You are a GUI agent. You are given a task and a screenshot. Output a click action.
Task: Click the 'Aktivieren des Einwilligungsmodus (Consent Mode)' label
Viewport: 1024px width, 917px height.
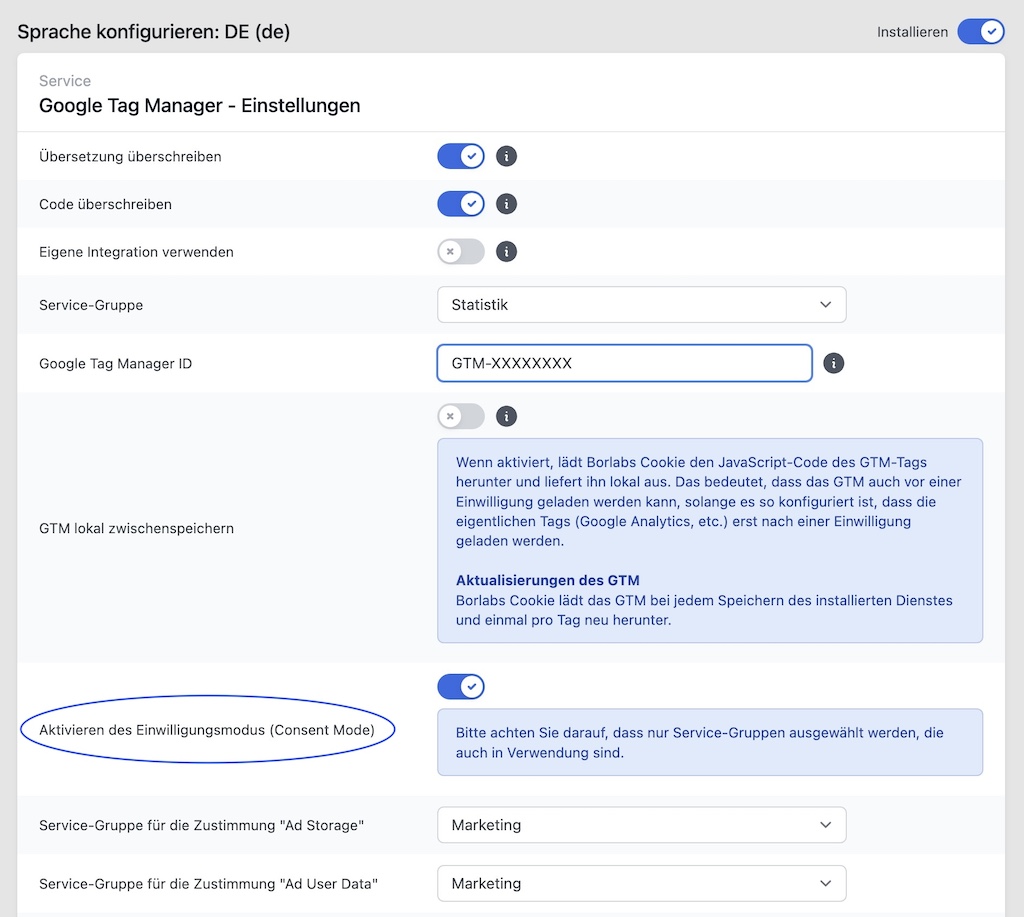click(207, 730)
